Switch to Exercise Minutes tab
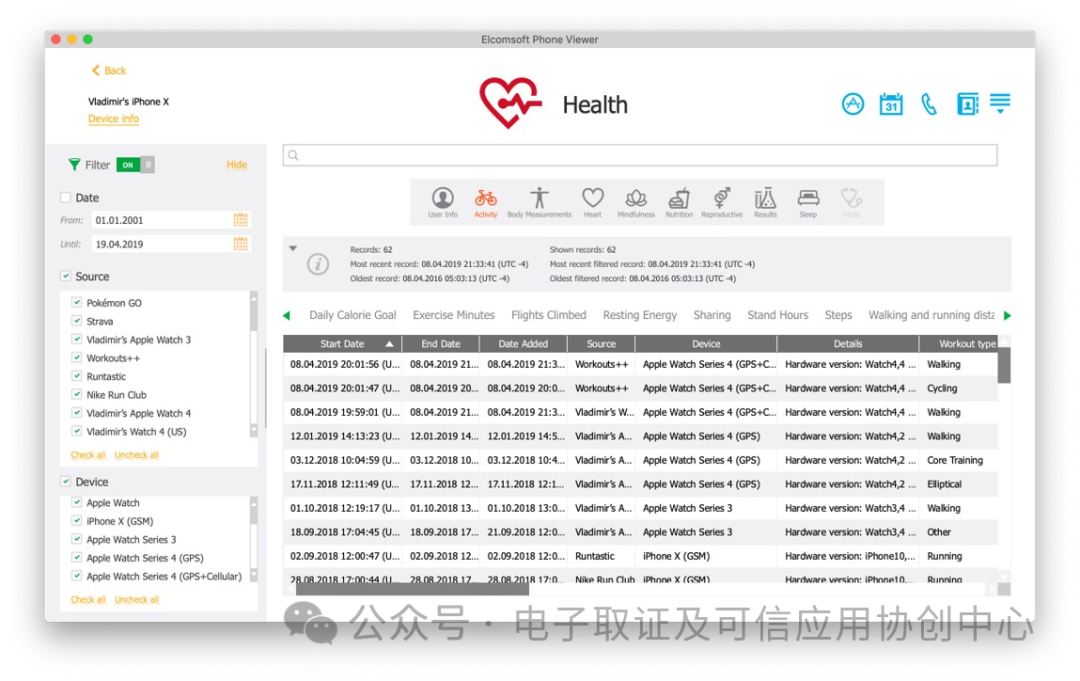The height and width of the screenshot is (681, 1080). coord(454,315)
